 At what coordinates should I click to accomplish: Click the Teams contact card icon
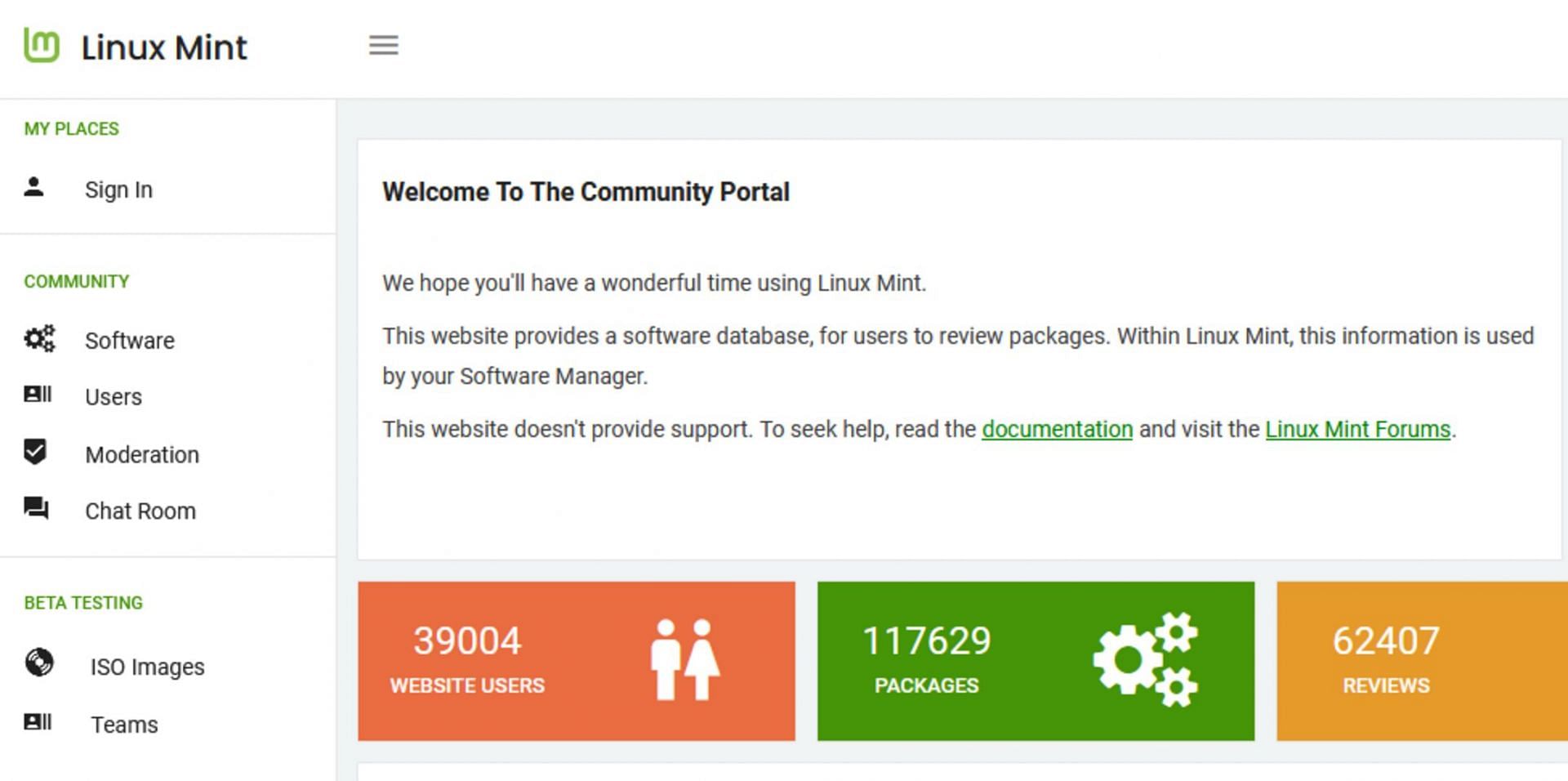(x=38, y=722)
